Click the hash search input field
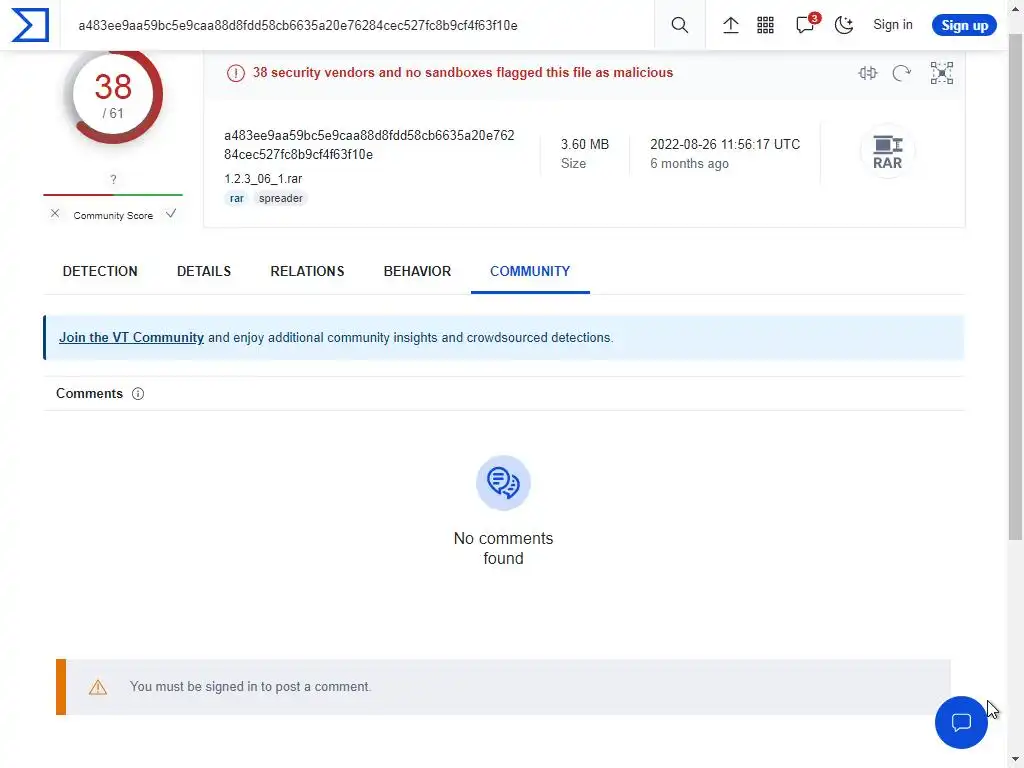This screenshot has width=1024, height=768. tap(357, 25)
